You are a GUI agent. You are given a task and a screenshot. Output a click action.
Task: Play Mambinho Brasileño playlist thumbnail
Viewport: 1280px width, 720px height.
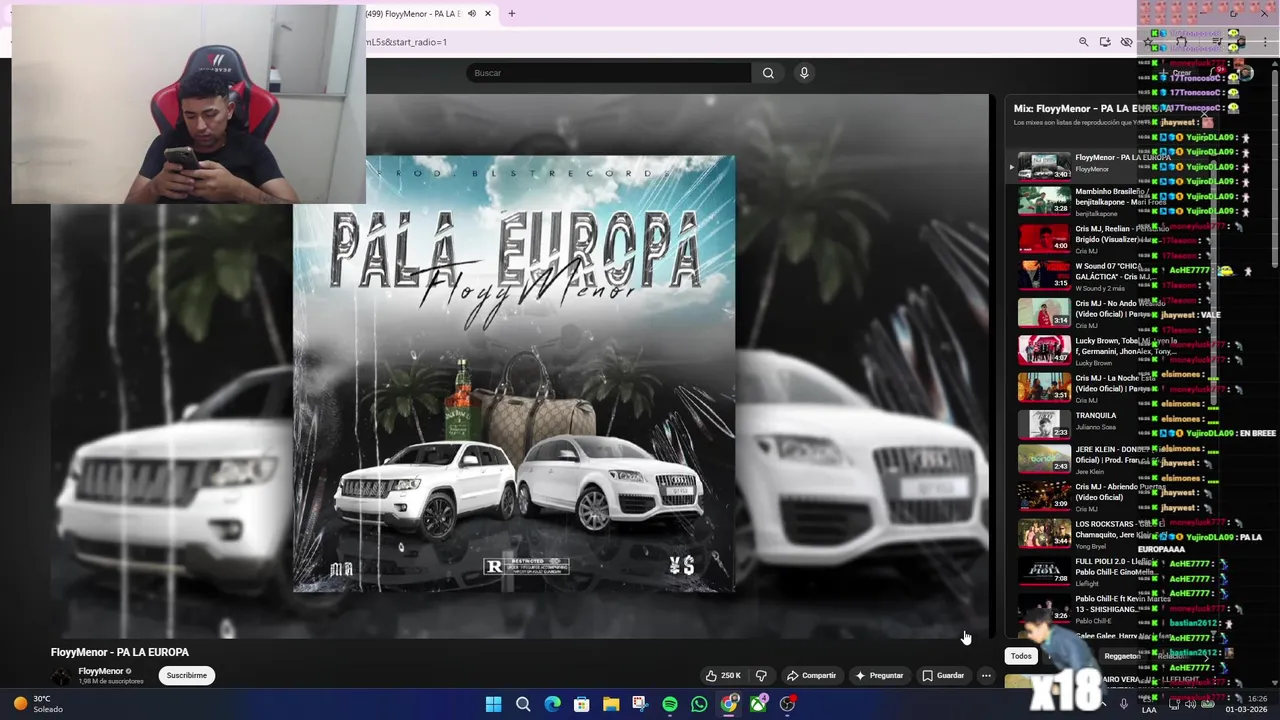[x=1044, y=203]
